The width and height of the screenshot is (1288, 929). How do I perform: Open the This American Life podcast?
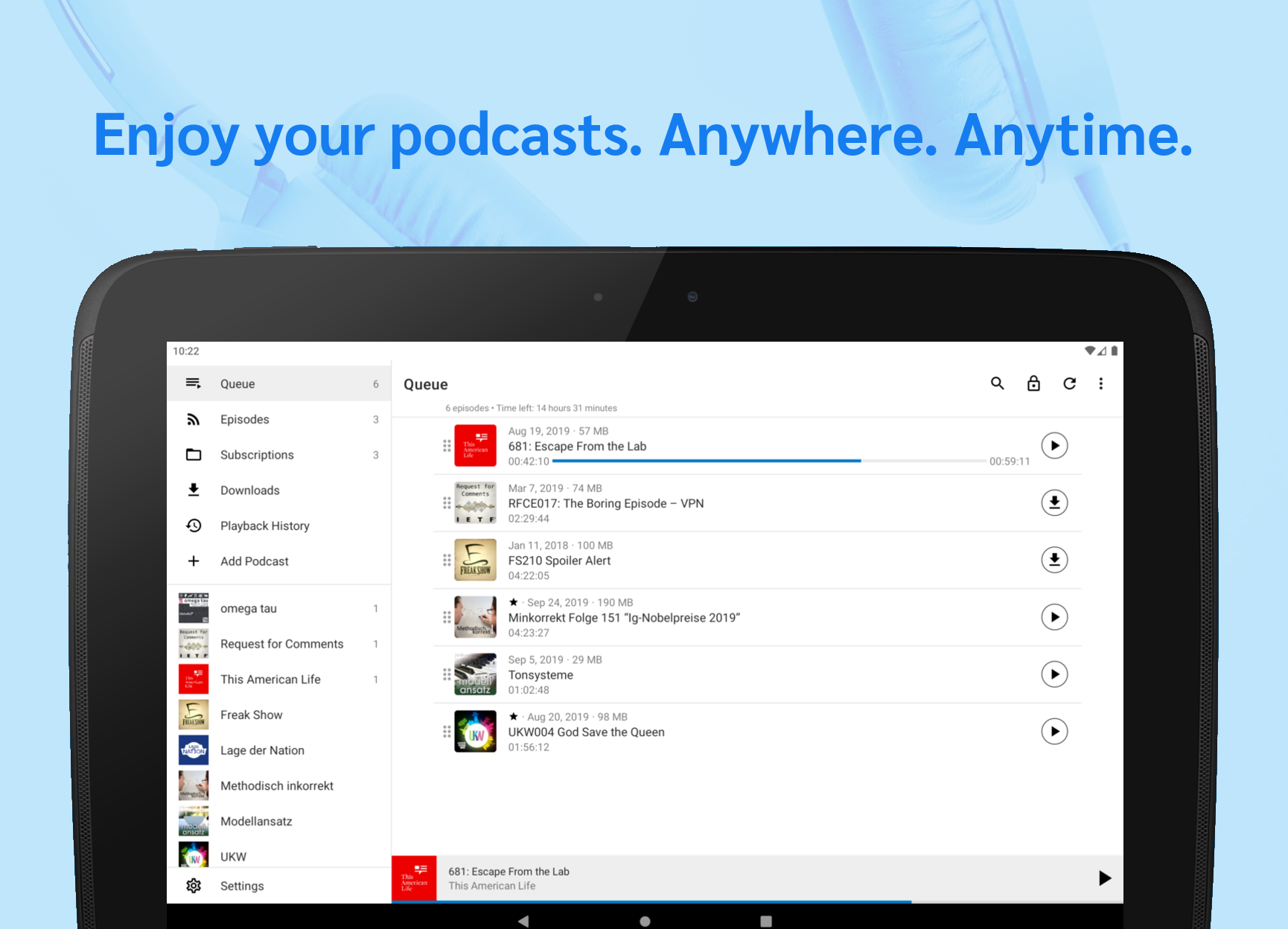270,679
